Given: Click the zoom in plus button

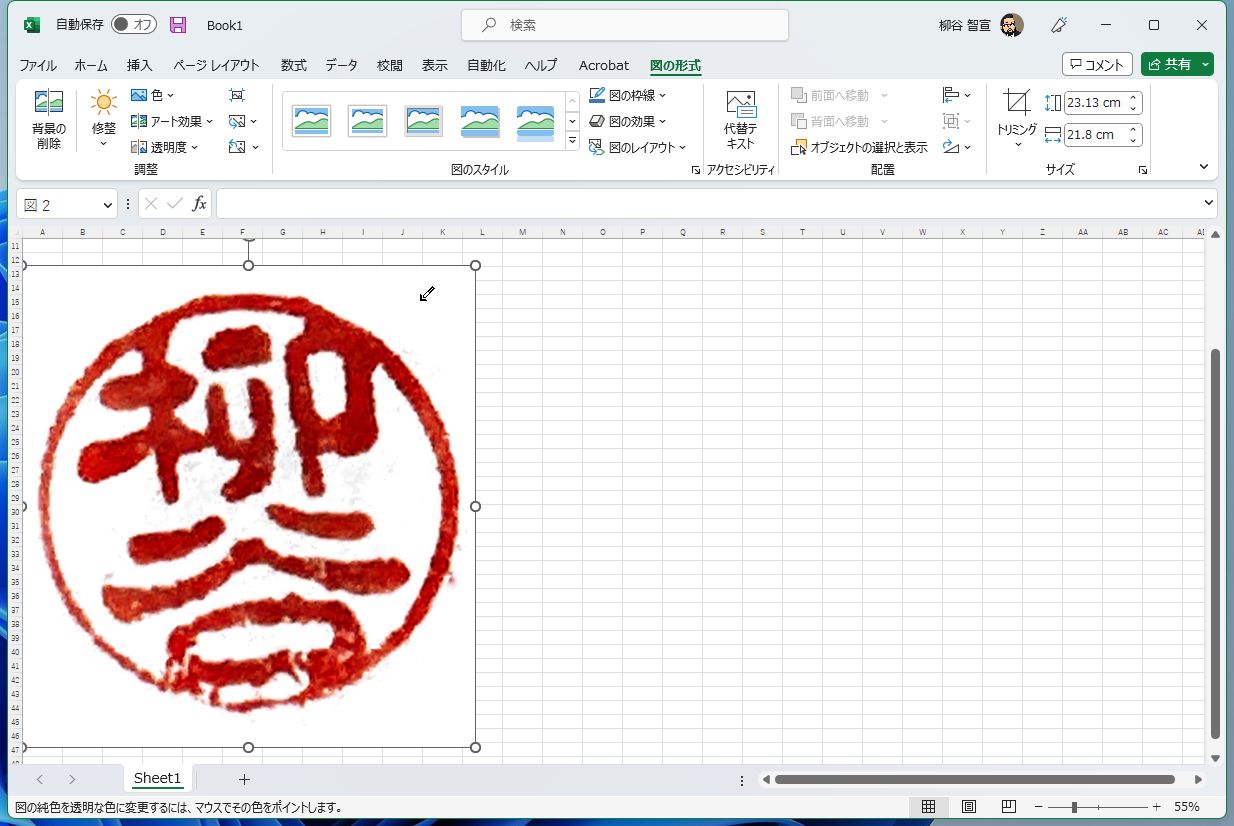Looking at the screenshot, I should [x=1156, y=807].
